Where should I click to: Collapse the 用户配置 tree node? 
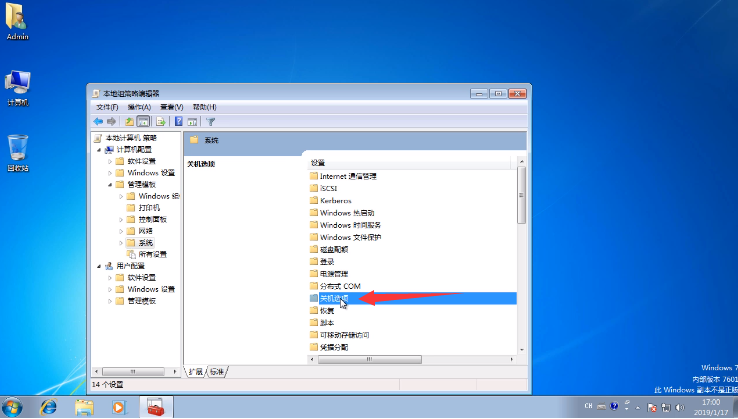pos(99,266)
